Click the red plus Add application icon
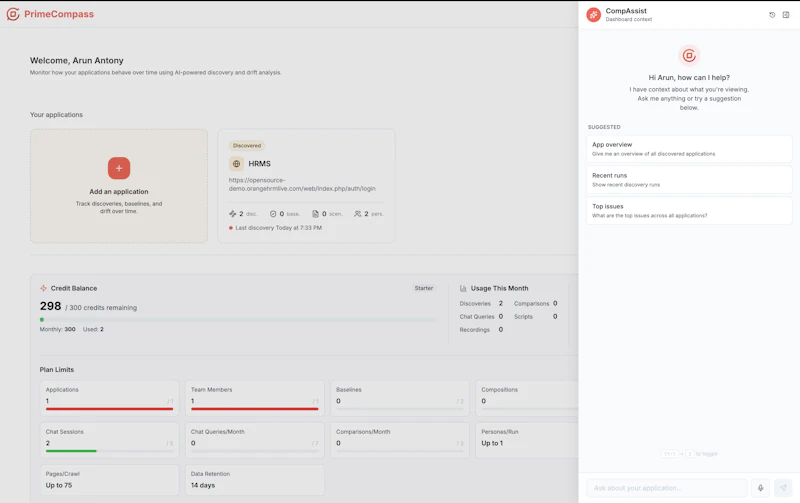Viewport: 800px width, 503px height. point(119,168)
